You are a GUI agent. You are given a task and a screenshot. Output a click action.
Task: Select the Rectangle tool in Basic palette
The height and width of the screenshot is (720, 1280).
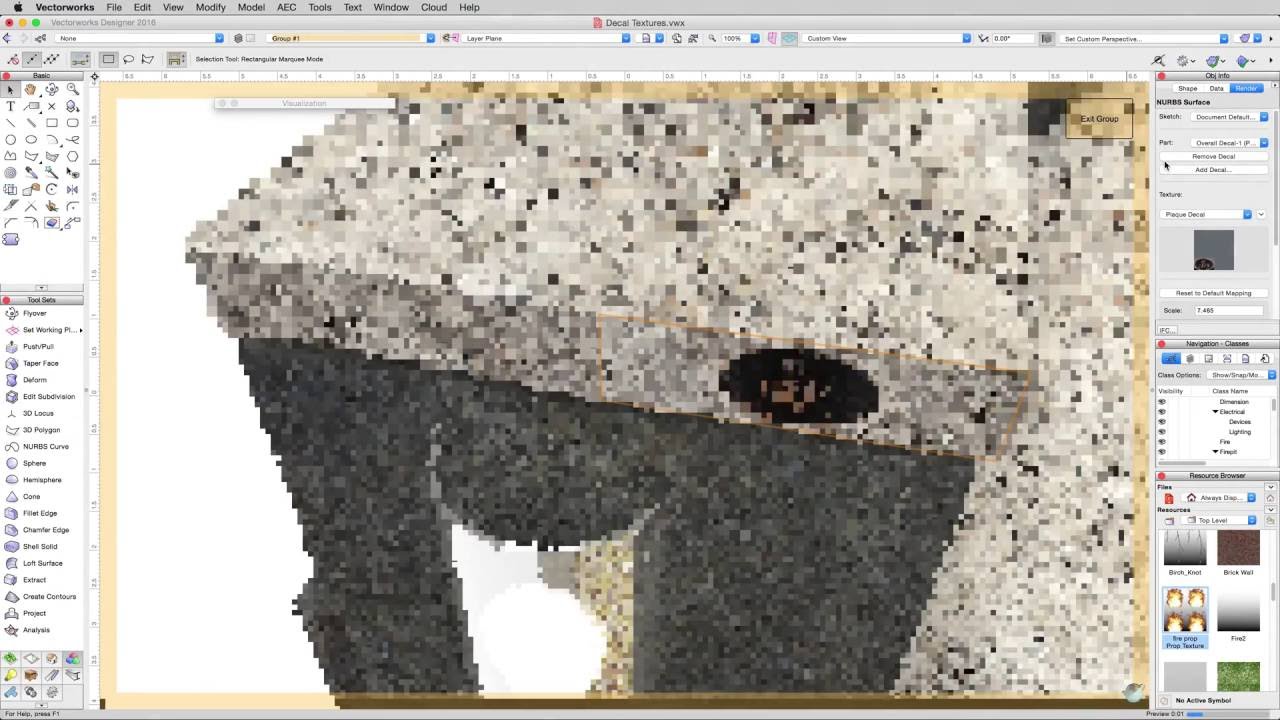point(52,123)
